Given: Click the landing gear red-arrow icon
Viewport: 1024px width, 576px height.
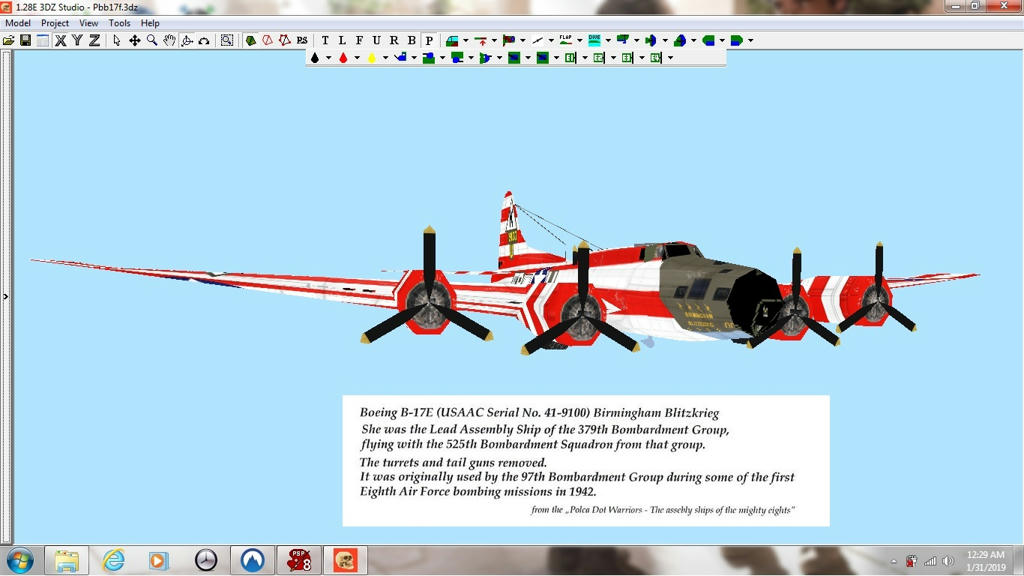Looking at the screenshot, I should [481, 40].
